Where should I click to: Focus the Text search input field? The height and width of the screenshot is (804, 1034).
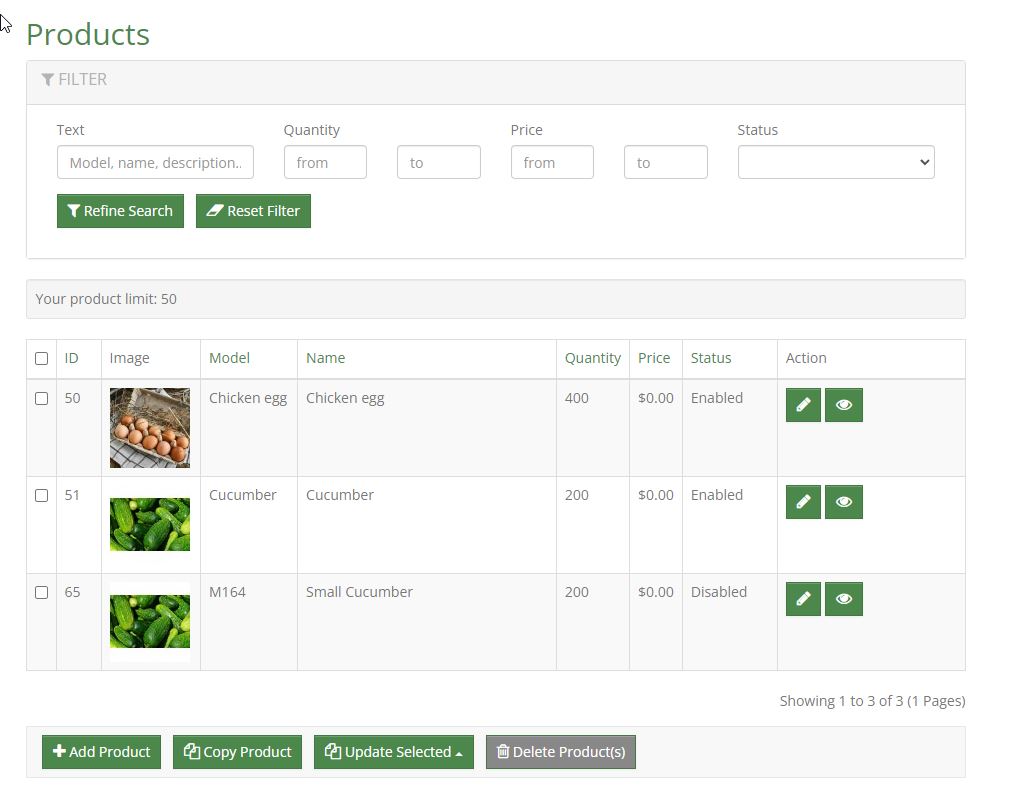155,162
